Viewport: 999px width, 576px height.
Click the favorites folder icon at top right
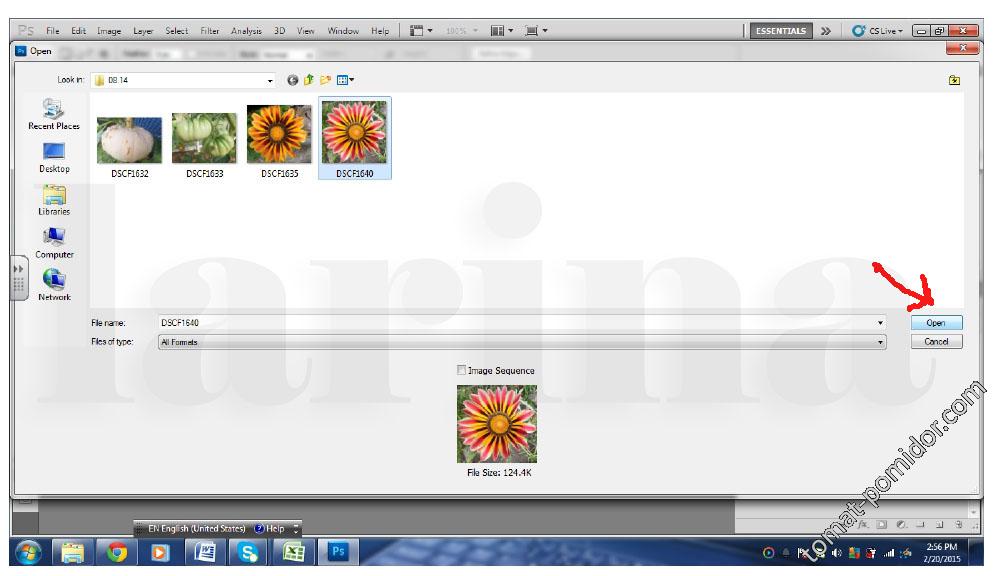(955, 80)
